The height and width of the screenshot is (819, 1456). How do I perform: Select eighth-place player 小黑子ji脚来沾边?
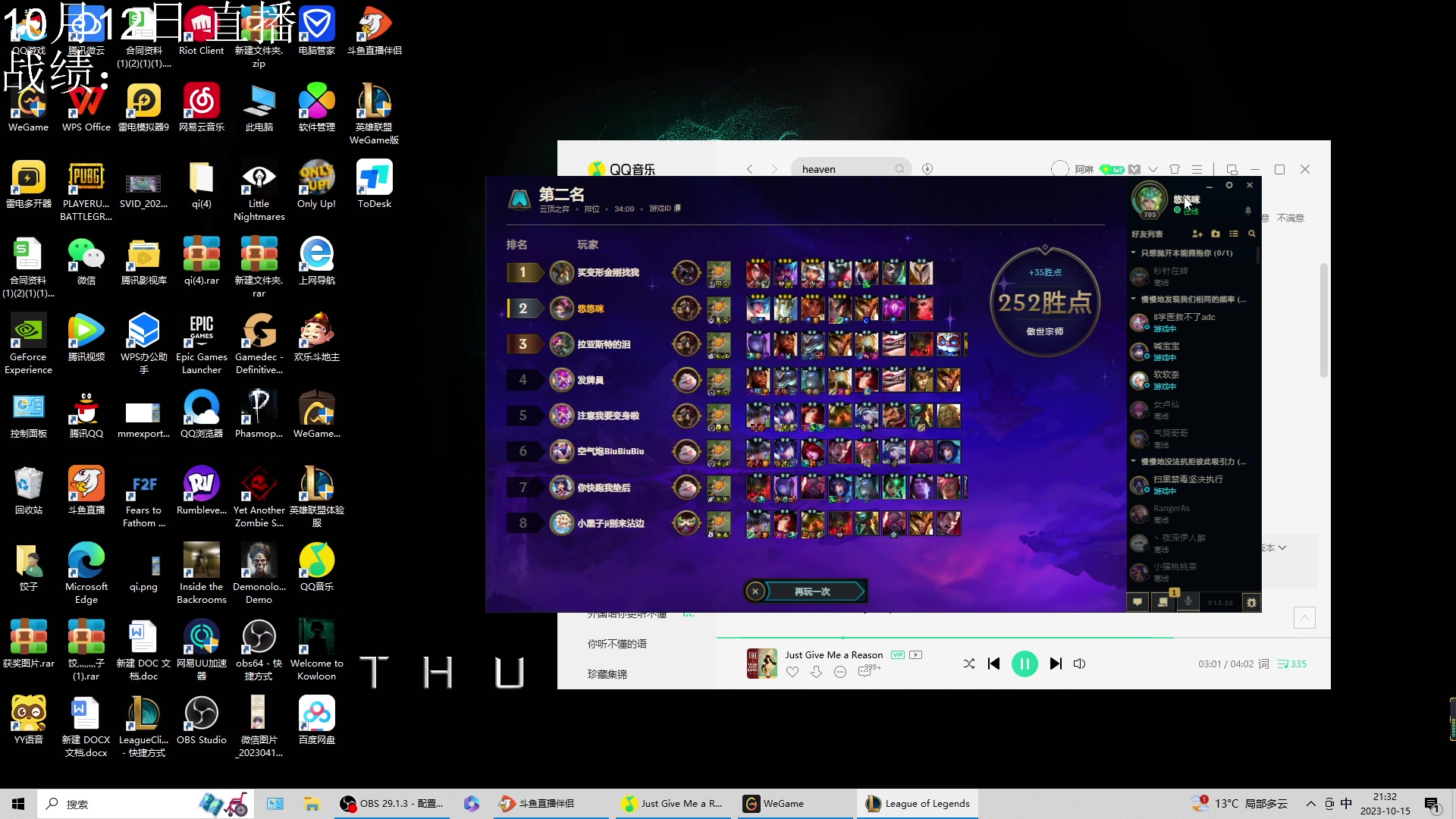[610, 523]
